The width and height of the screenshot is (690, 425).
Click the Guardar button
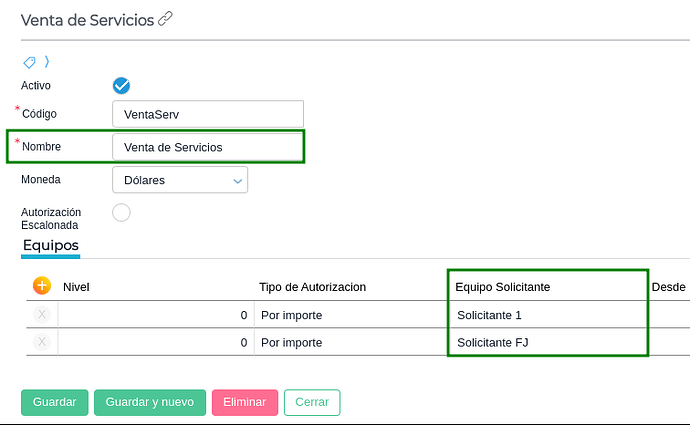click(55, 402)
